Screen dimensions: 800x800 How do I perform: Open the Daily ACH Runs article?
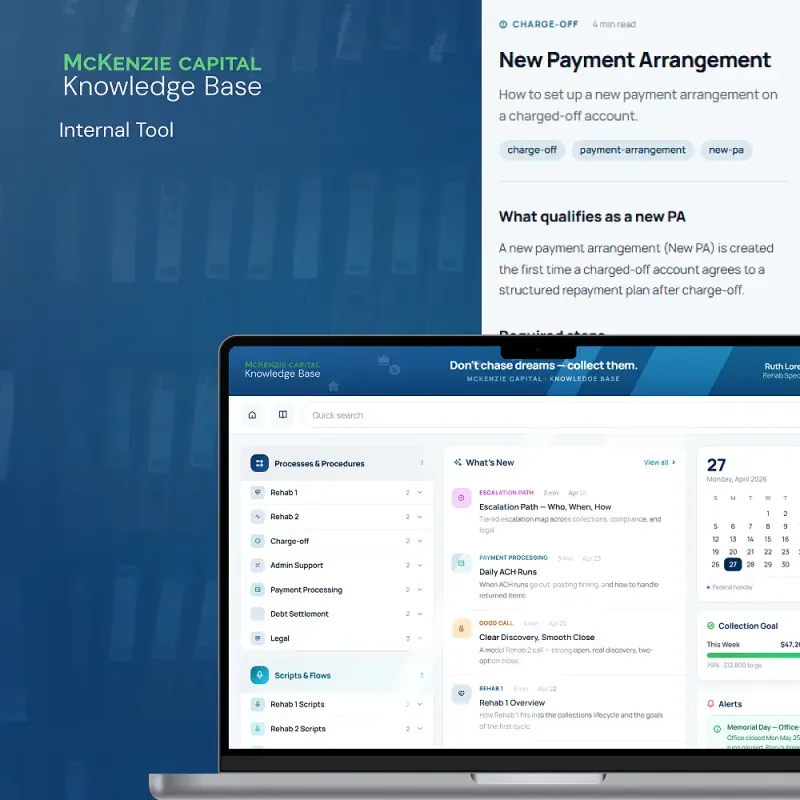coord(508,572)
